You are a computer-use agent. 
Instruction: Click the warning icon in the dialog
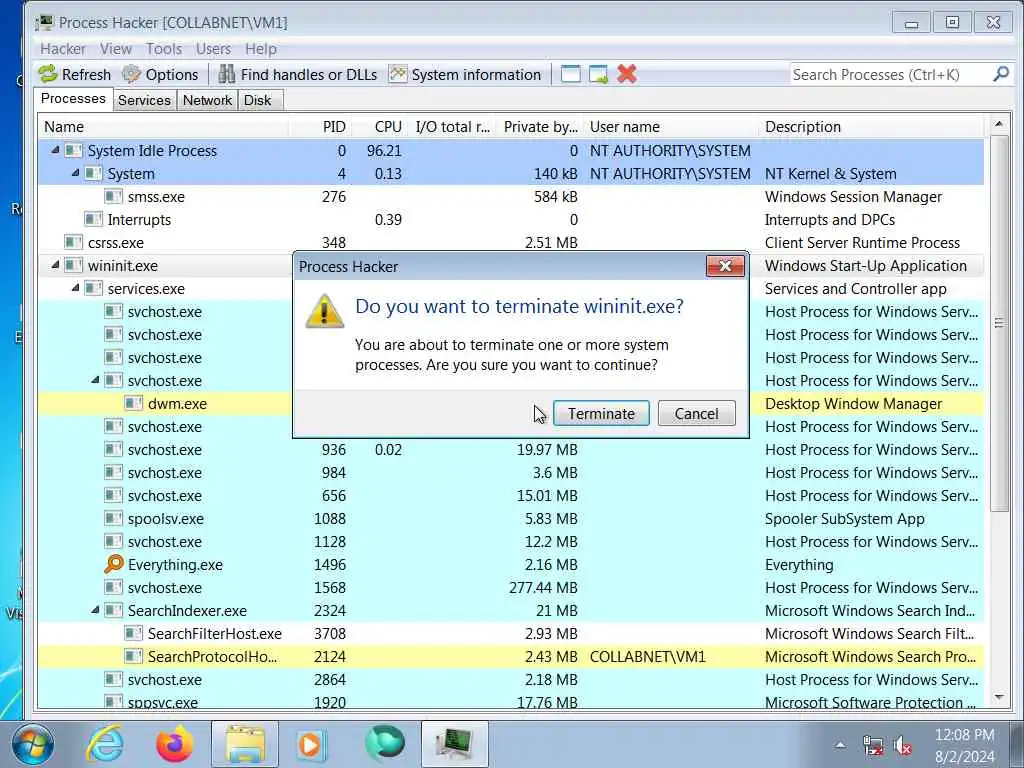pos(325,311)
